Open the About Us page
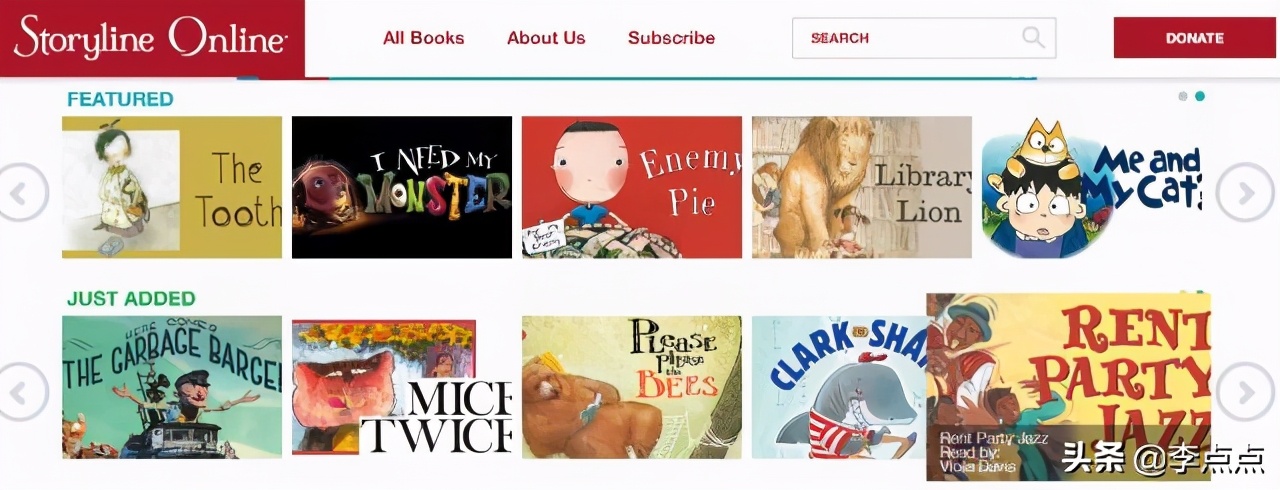 click(546, 38)
